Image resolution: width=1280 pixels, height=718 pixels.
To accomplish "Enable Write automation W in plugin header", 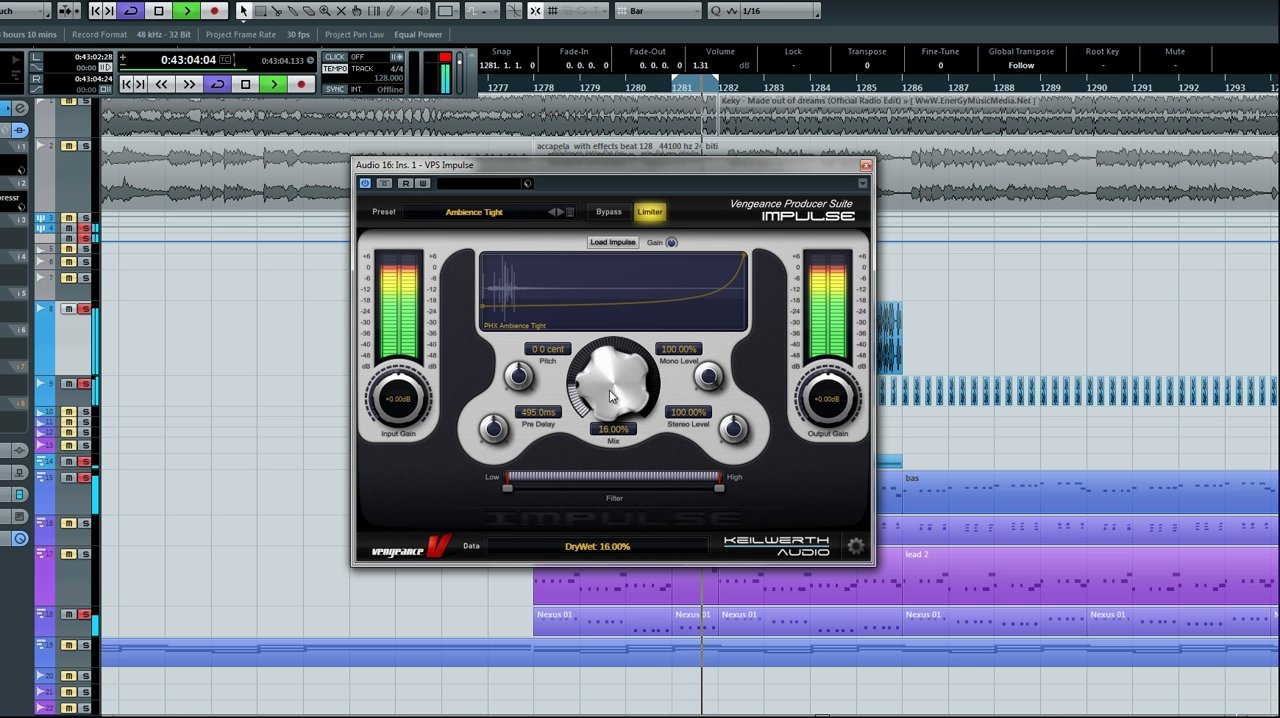I will (x=422, y=183).
